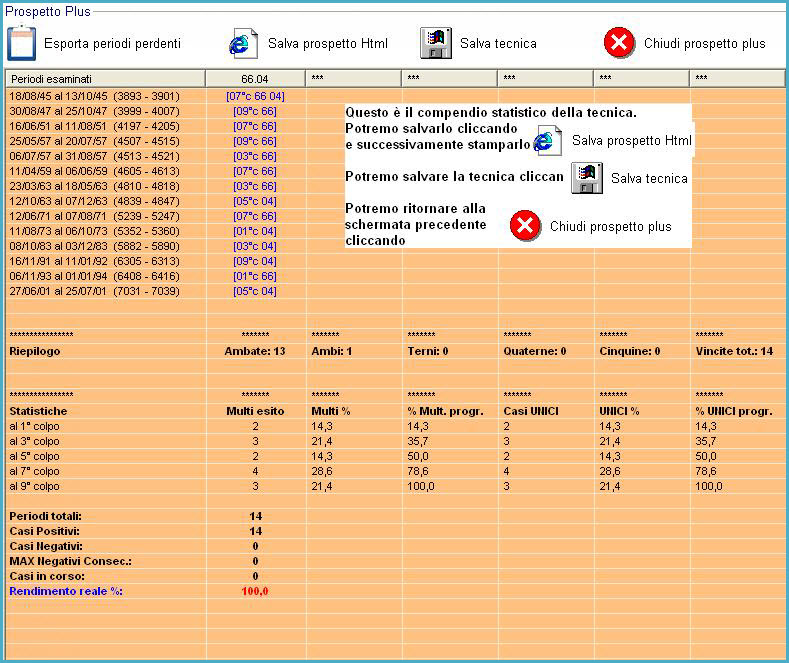Click the Casi in corso: label
Image resolution: width=789 pixels, height=663 pixels.
point(47,576)
